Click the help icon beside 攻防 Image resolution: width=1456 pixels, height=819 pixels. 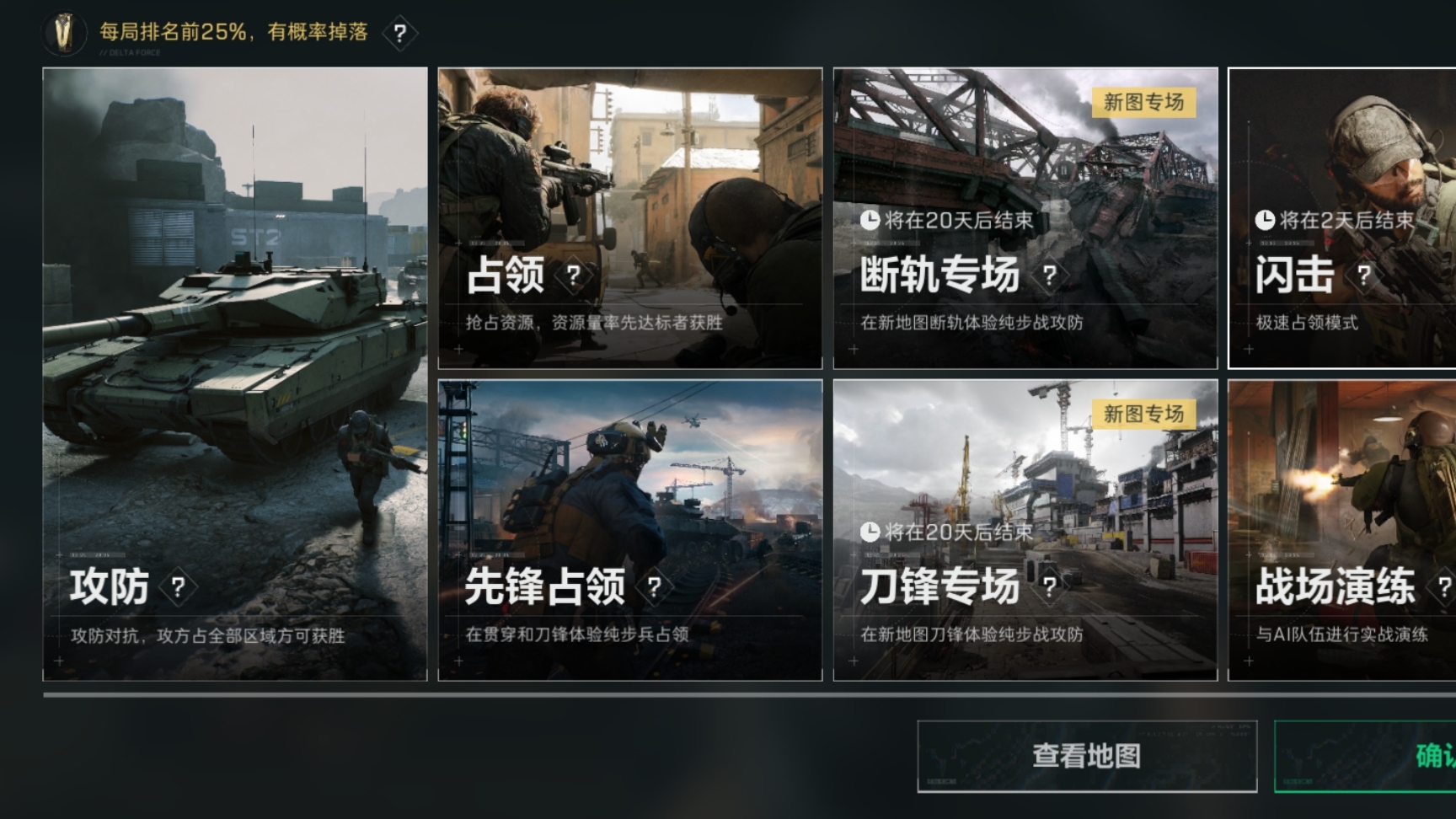click(x=178, y=586)
